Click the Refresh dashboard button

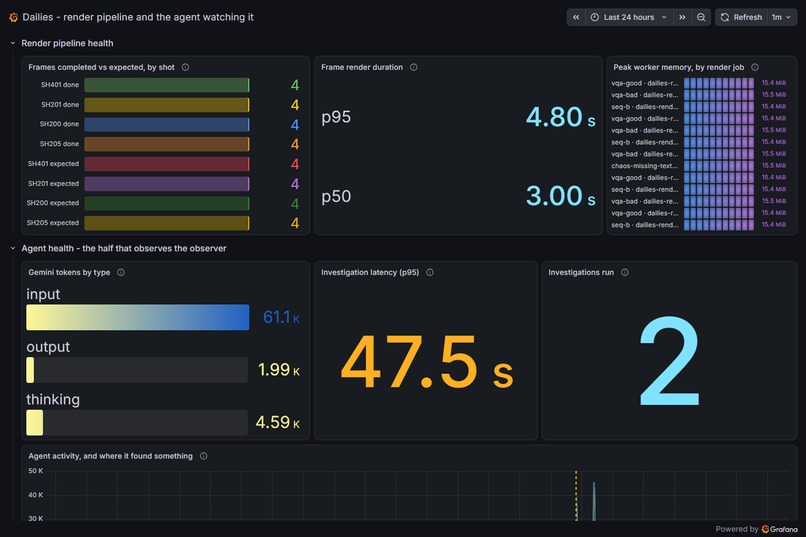coord(741,17)
